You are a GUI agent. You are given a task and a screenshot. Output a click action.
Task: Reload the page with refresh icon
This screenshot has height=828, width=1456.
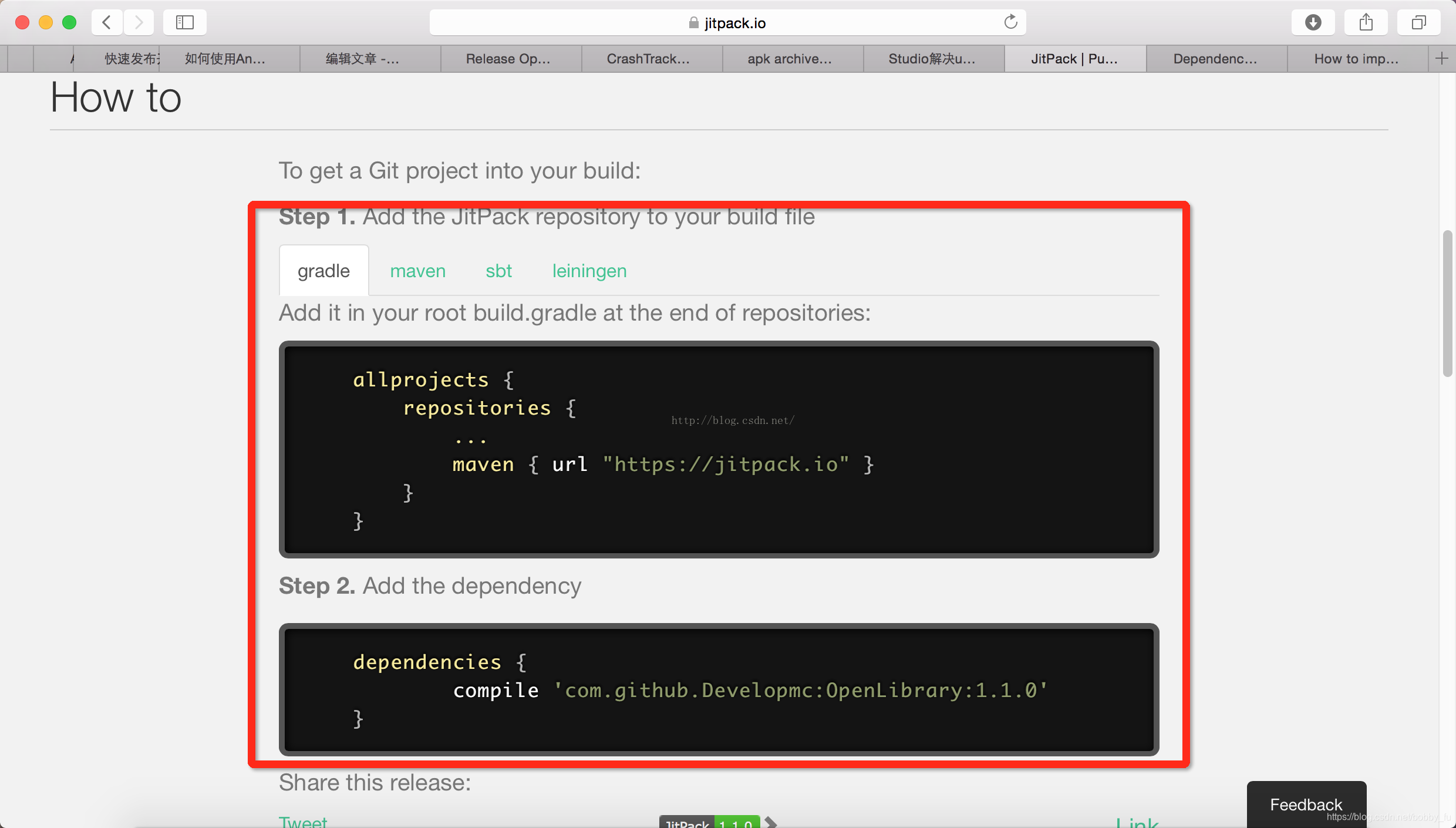(x=1010, y=22)
